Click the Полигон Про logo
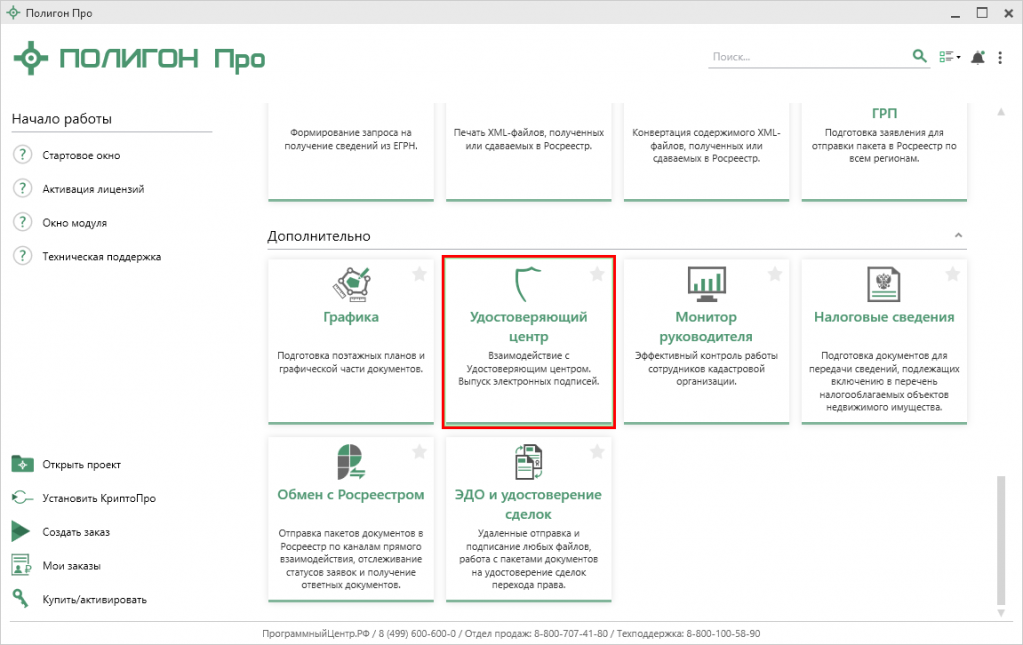Viewport: 1023px width, 645px height. [x=139, y=58]
